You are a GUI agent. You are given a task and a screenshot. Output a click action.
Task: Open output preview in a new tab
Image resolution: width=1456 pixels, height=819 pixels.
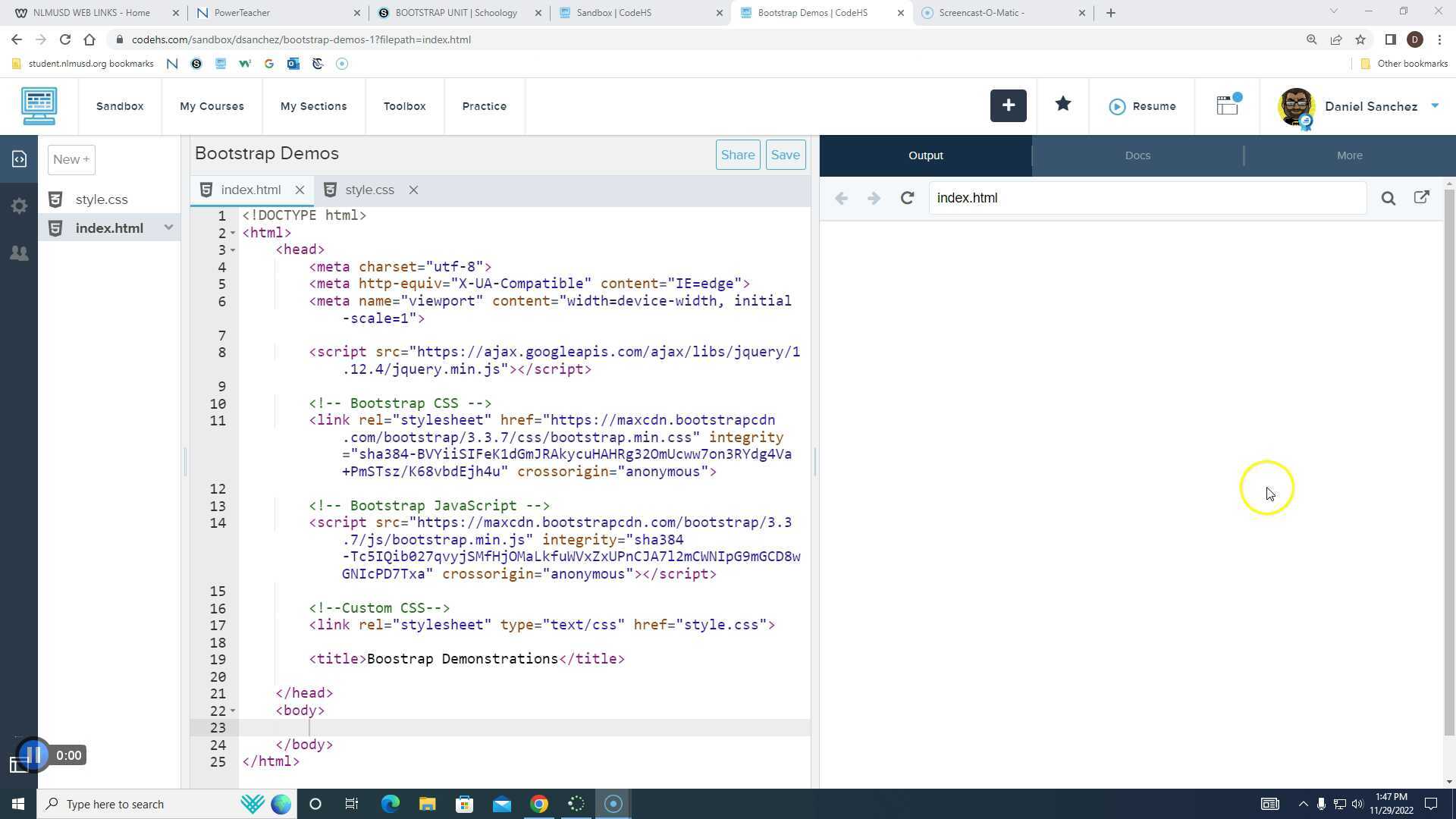(1422, 197)
